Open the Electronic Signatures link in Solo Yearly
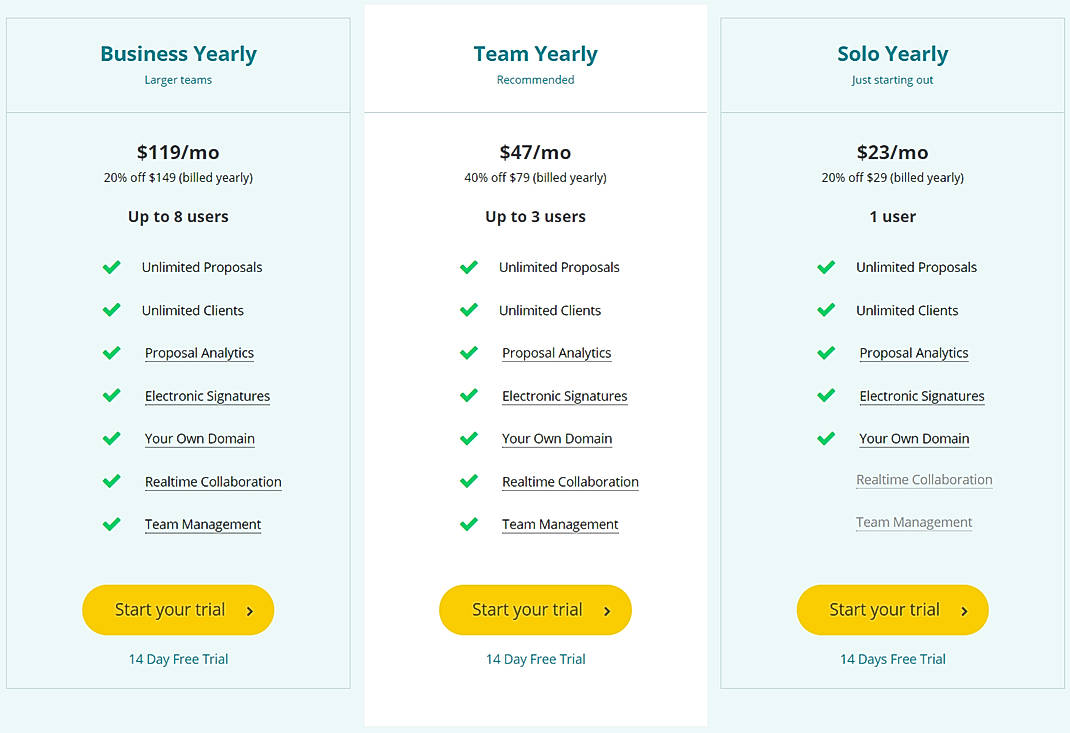This screenshot has height=733, width=1070. [x=921, y=395]
